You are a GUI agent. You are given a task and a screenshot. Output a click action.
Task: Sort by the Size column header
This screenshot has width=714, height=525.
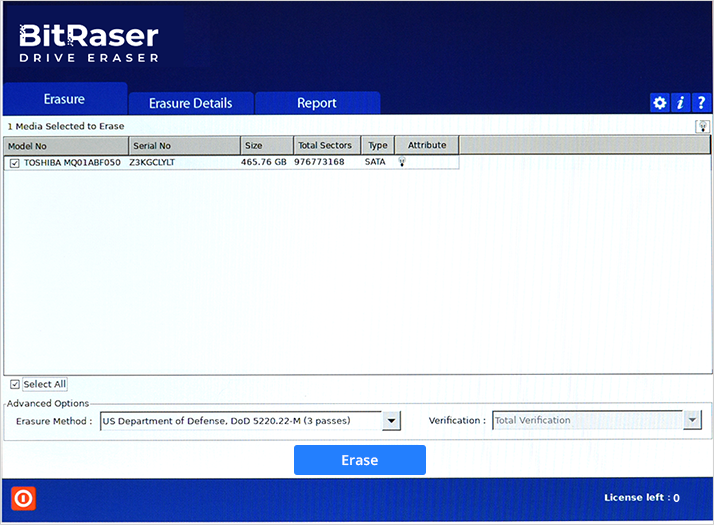click(267, 145)
